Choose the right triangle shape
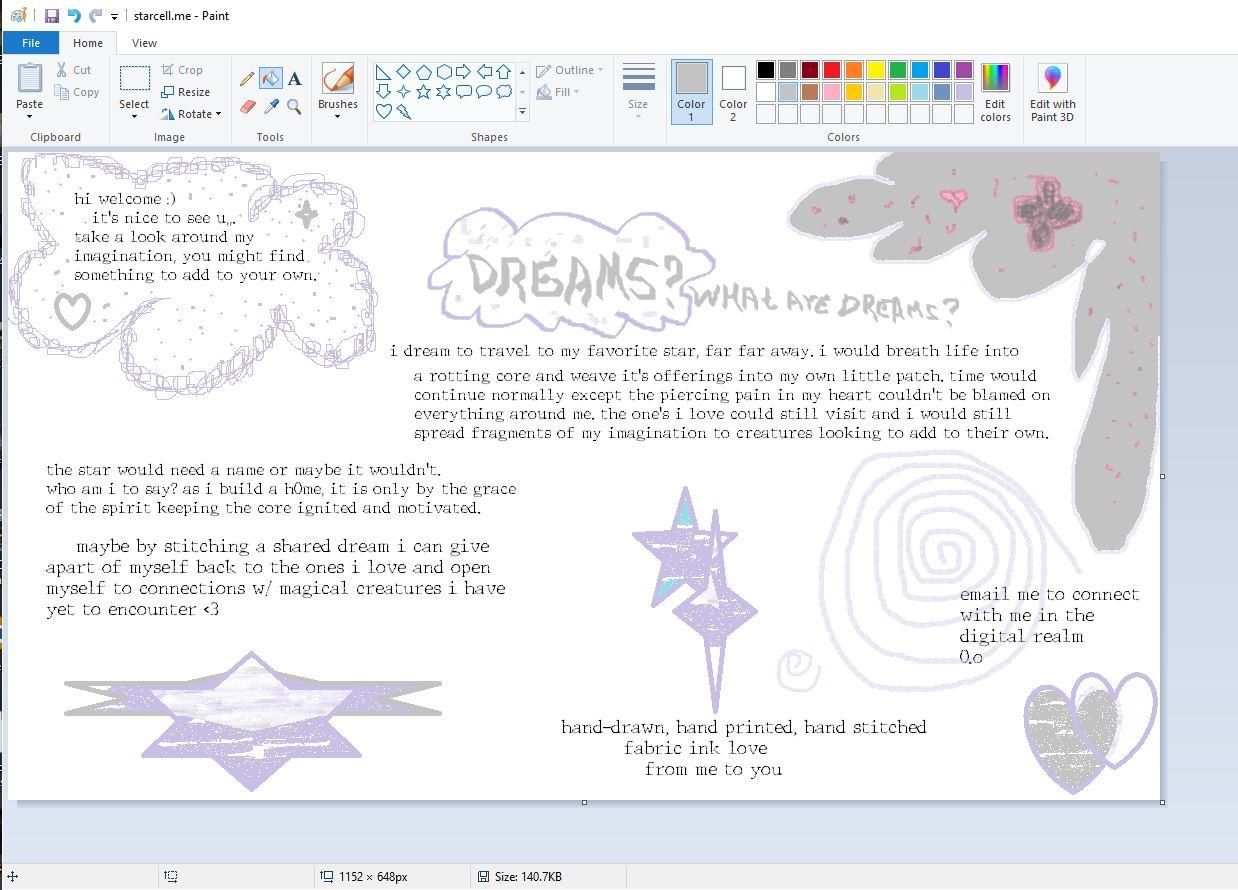The image size is (1238, 890). 383,72
